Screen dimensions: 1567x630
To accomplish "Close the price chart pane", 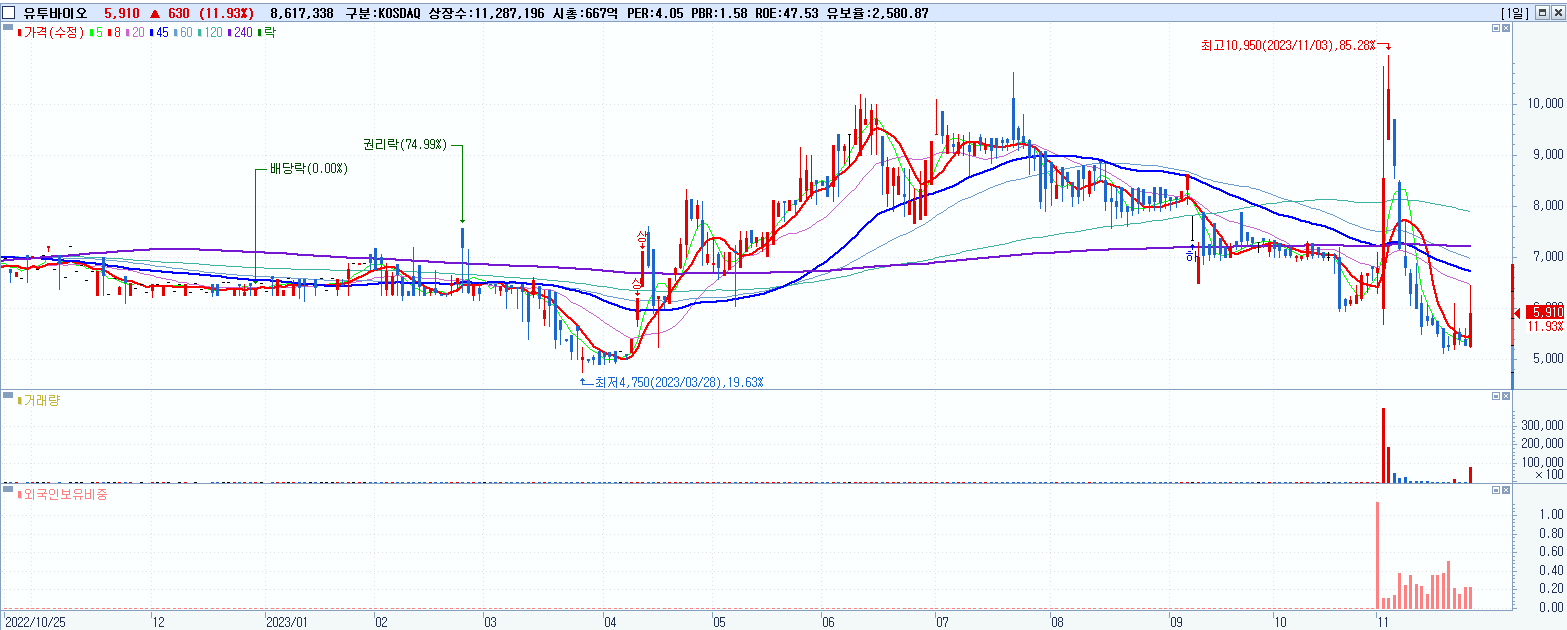I will (x=1507, y=29).
